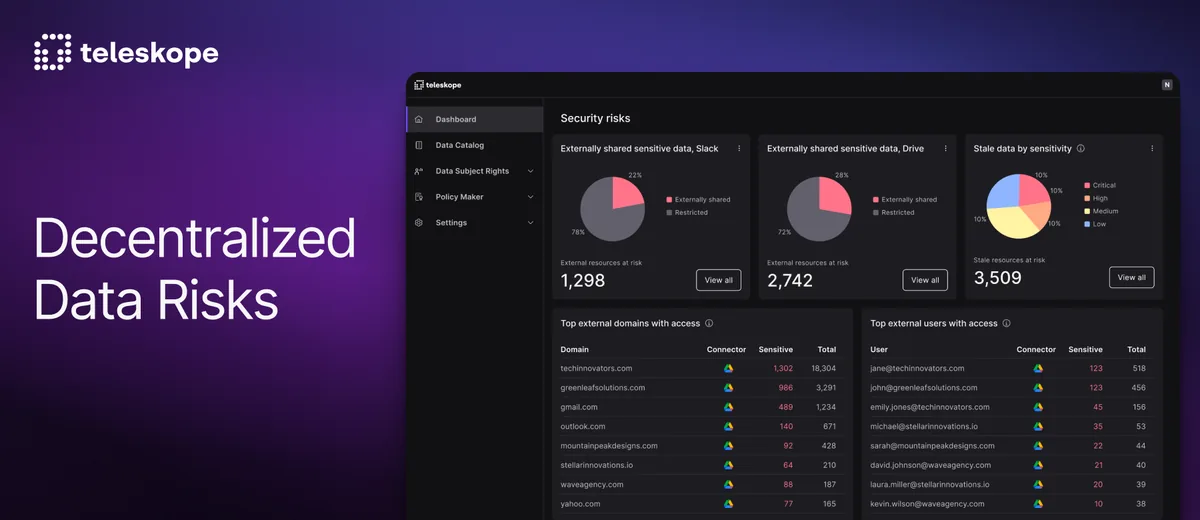The image size is (1200, 520).
Task: Click the teleskope banner logo top left
Action: pos(126,52)
